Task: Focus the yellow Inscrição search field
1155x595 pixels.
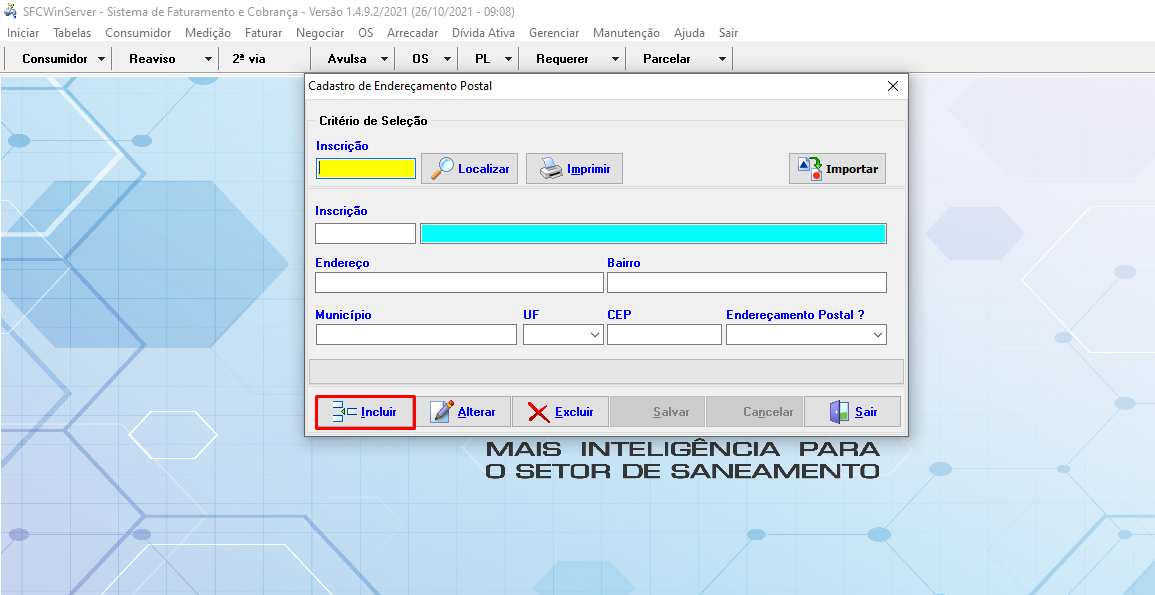Action: (366, 169)
